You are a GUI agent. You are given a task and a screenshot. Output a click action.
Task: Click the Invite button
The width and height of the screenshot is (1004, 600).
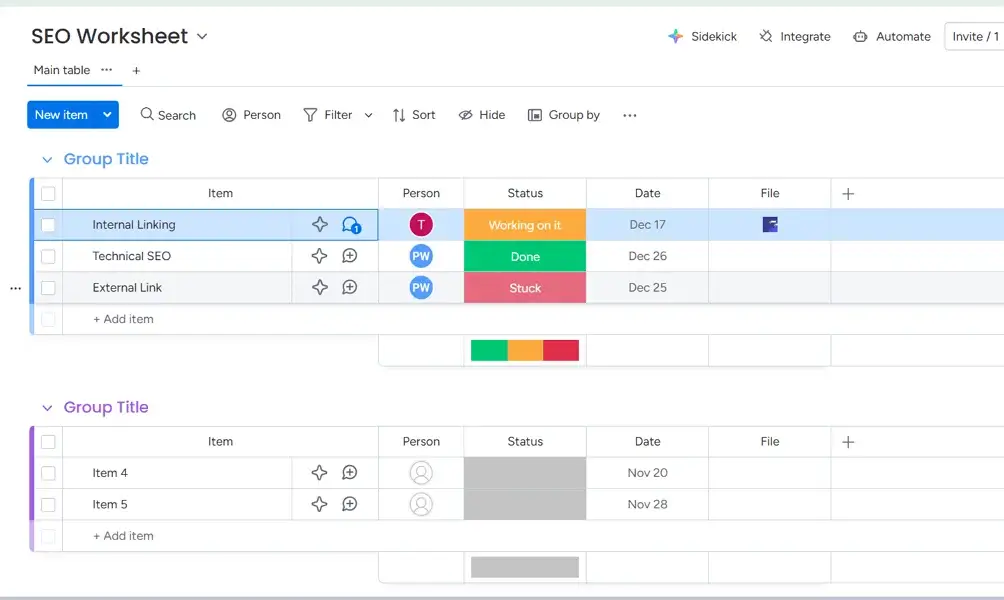click(x=974, y=36)
